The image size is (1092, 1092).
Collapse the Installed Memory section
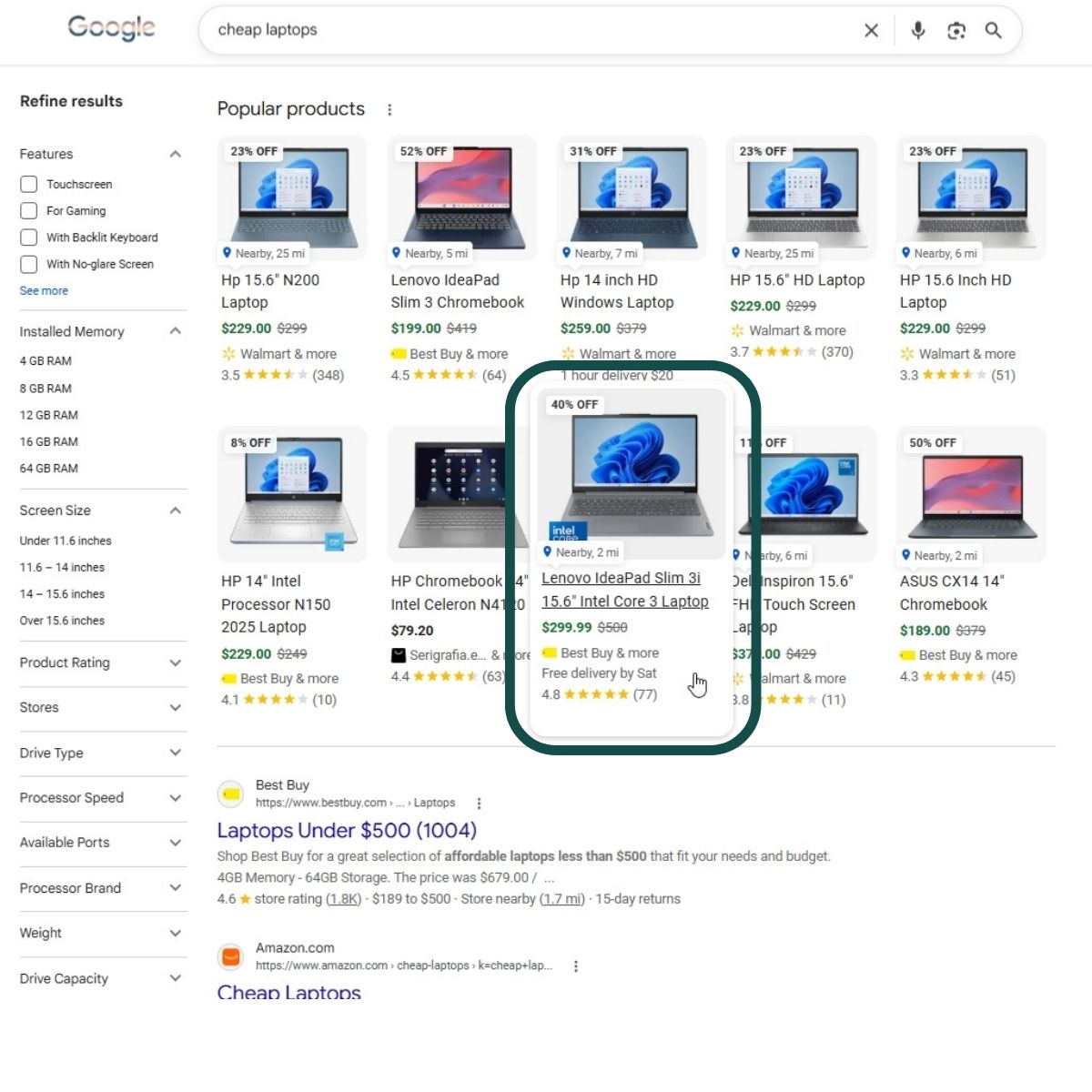(x=176, y=331)
